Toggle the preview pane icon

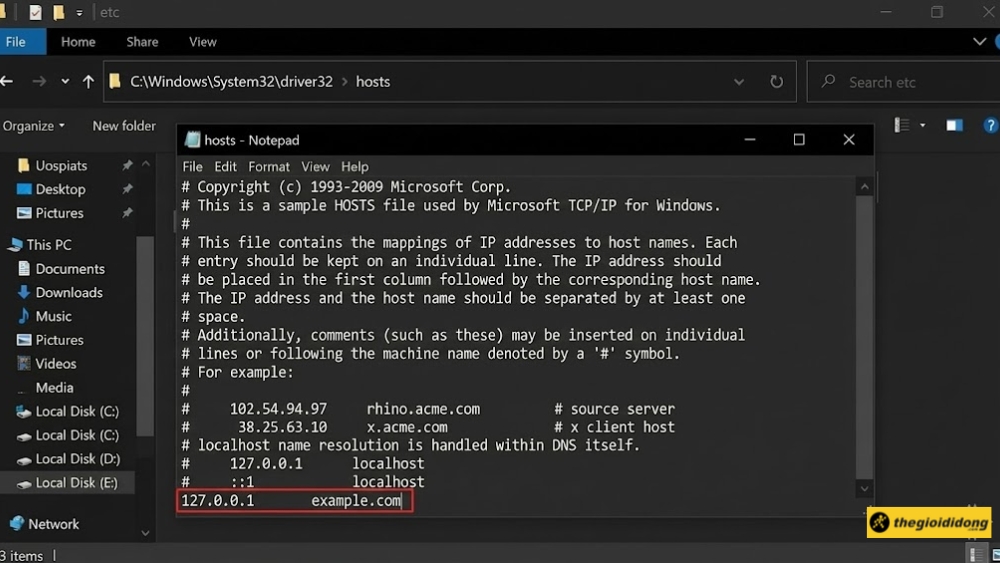(954, 126)
